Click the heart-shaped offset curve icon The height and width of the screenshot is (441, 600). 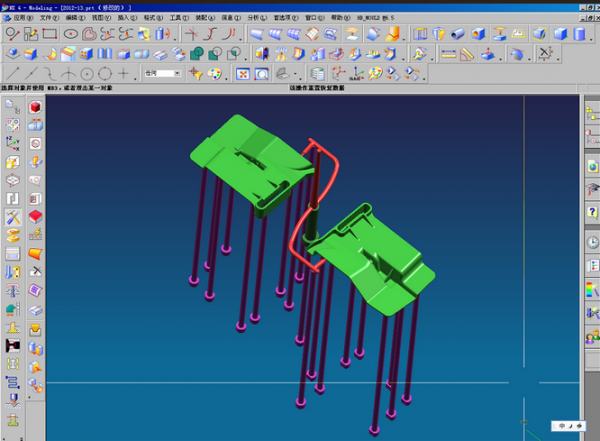pos(89,34)
